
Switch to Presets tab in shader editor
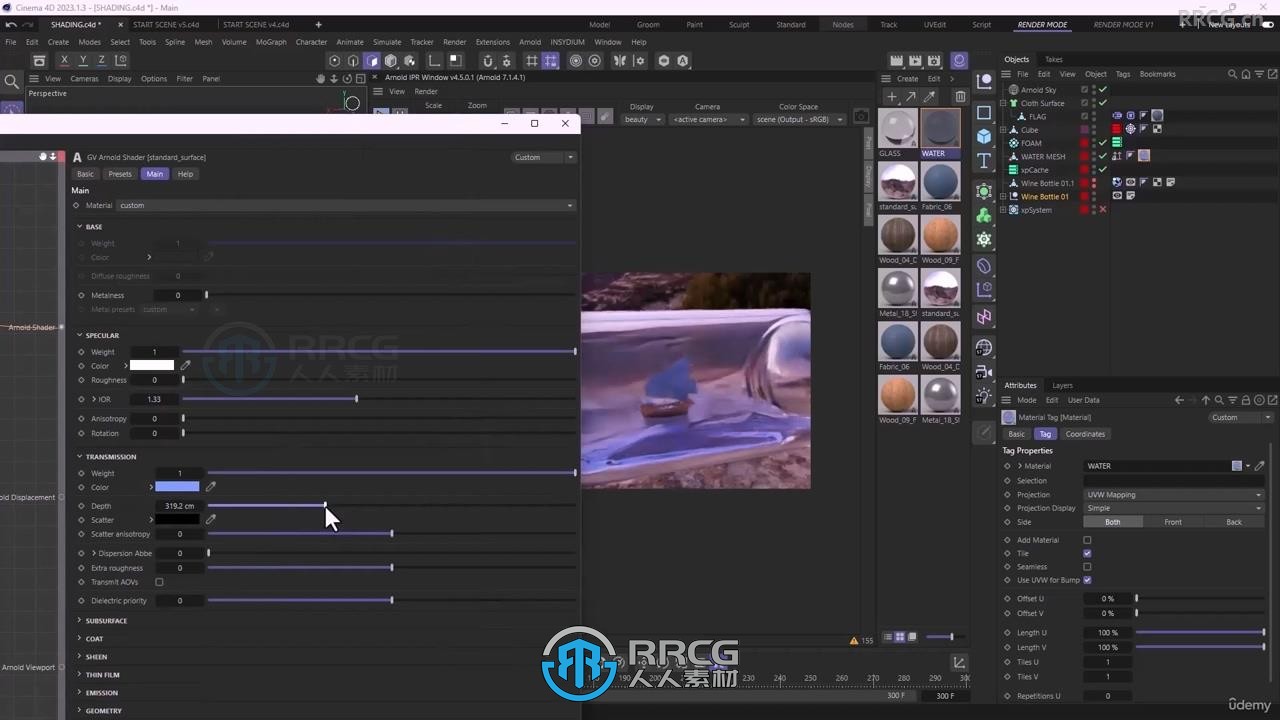(x=120, y=174)
